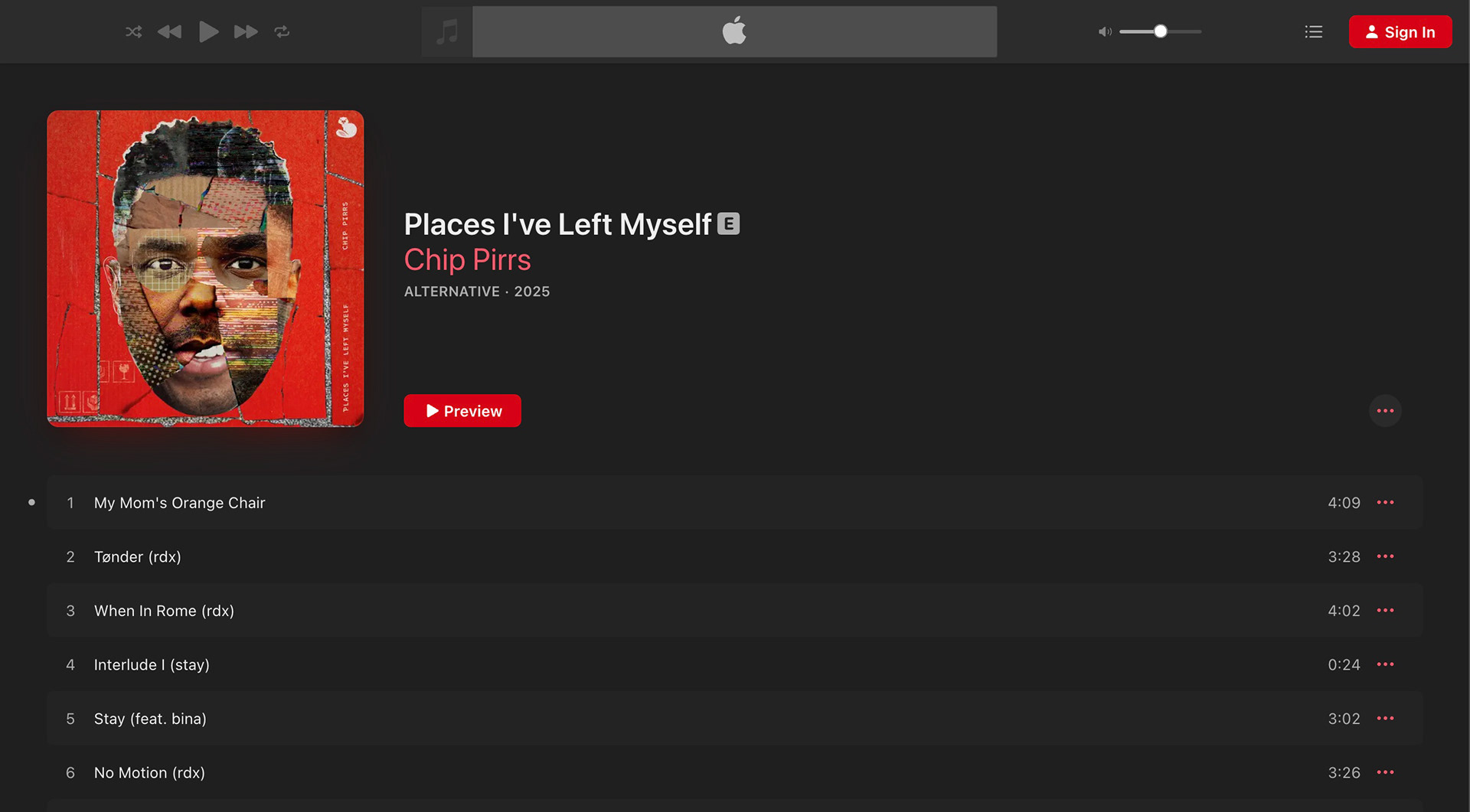Select track 3, When In Rome (rdx)
Screen dimensions: 1470x812
click(x=163, y=611)
